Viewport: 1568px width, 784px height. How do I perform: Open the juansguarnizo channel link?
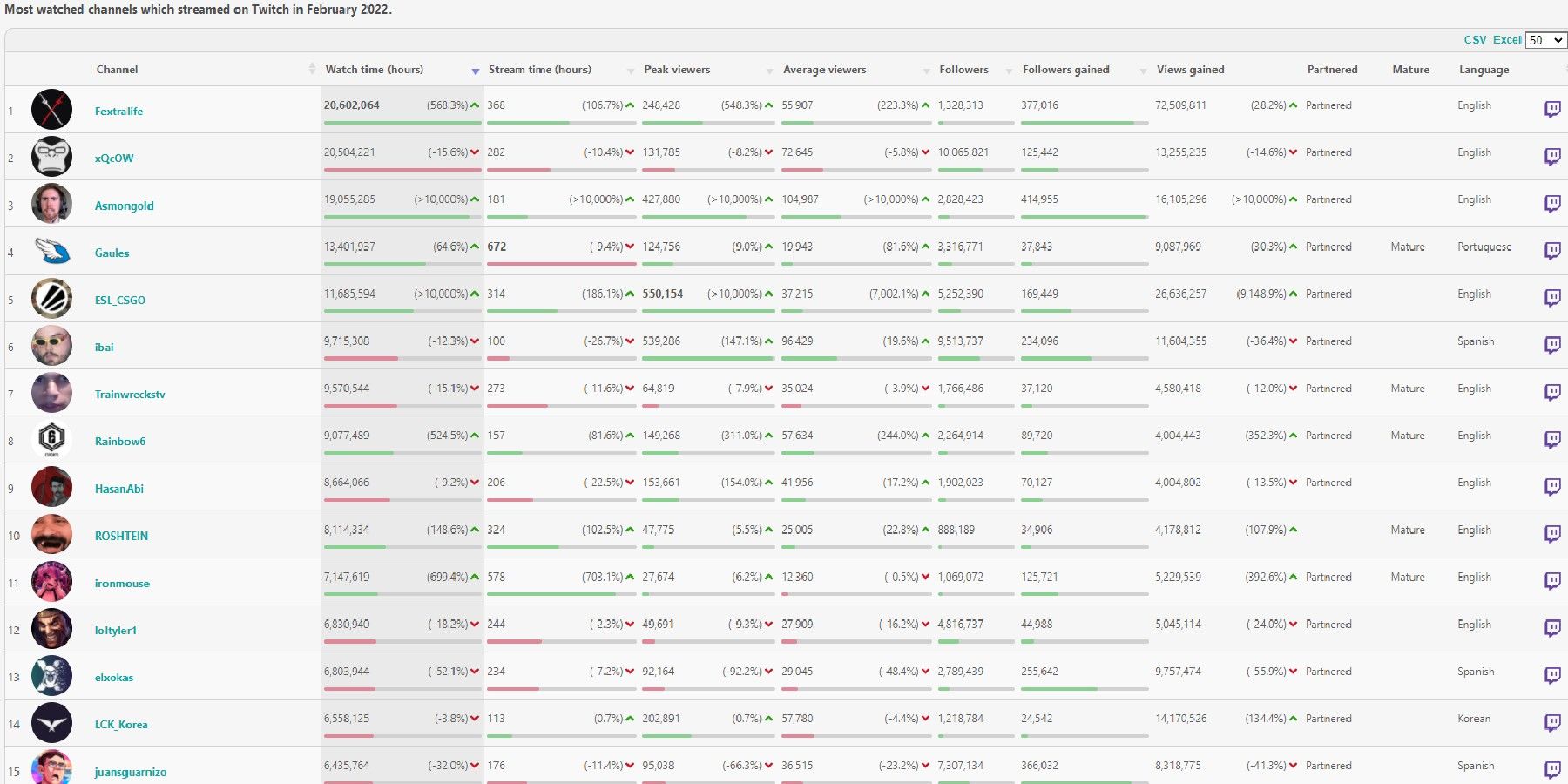130,772
